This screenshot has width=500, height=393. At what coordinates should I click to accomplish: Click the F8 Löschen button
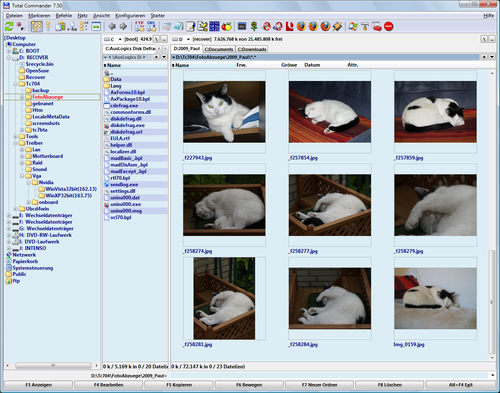tap(390, 385)
